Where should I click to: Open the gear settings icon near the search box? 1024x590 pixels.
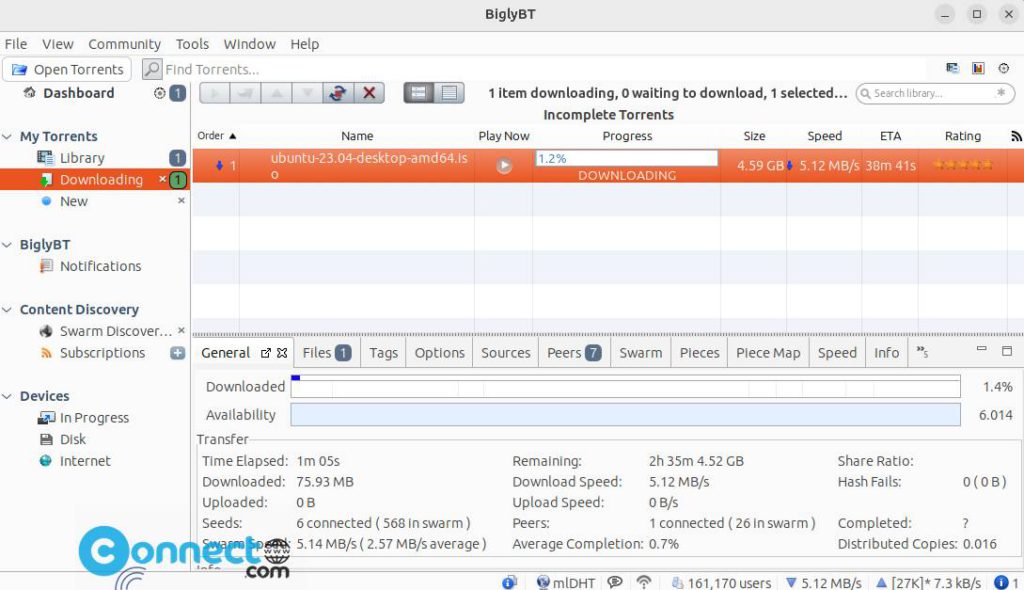[1005, 69]
